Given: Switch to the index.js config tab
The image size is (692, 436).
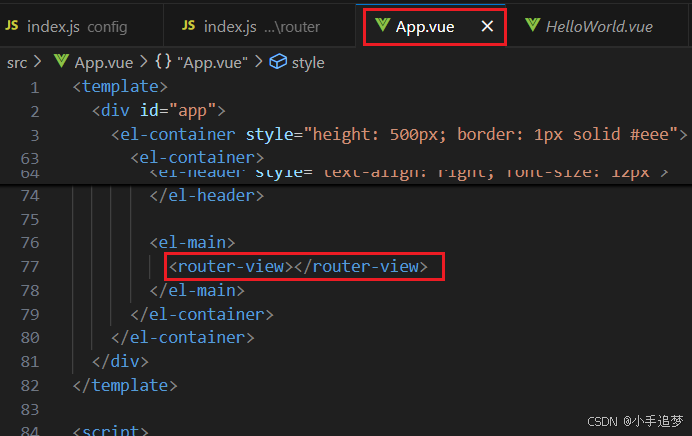Looking at the screenshot, I should point(81,26).
